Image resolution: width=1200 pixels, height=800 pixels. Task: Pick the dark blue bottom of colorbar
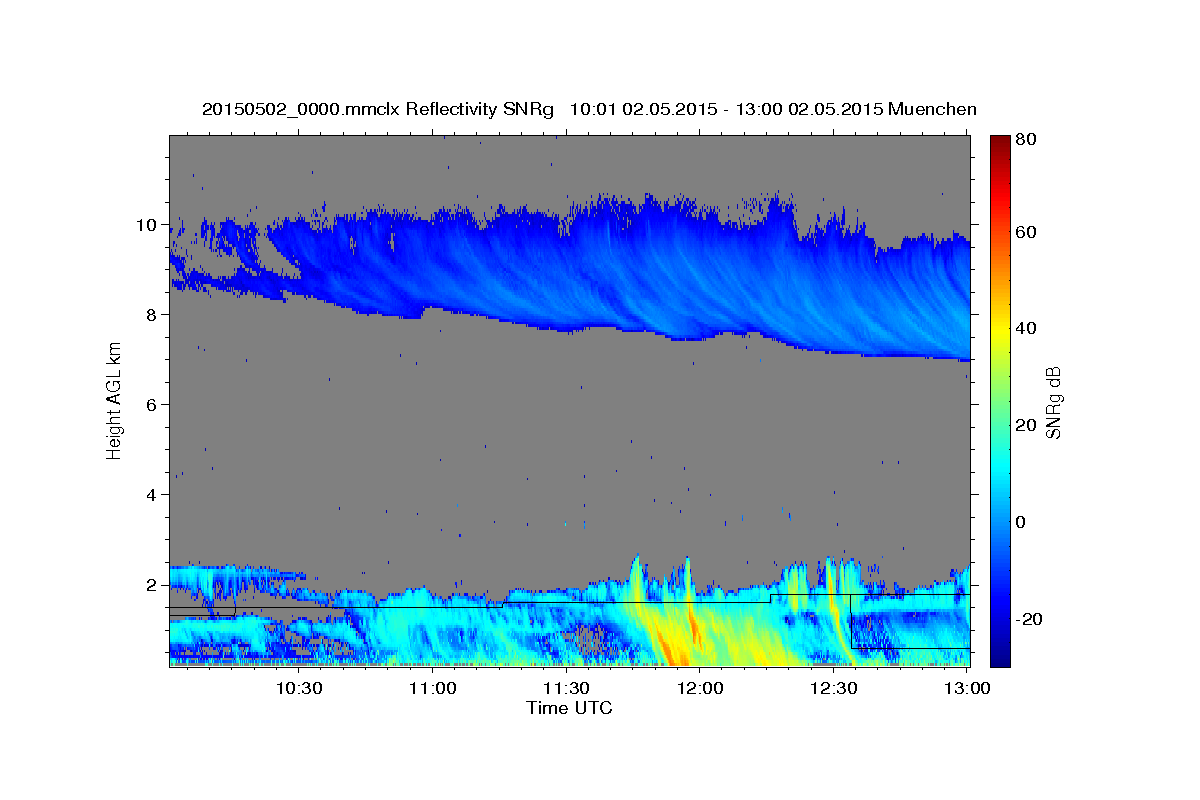point(999,655)
